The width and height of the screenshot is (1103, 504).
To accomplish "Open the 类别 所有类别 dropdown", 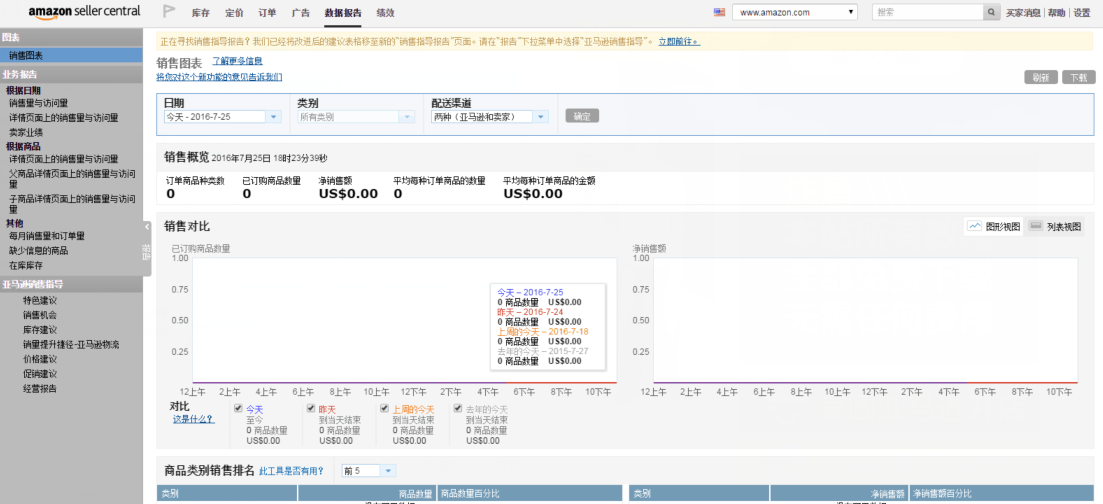I will tap(357, 117).
